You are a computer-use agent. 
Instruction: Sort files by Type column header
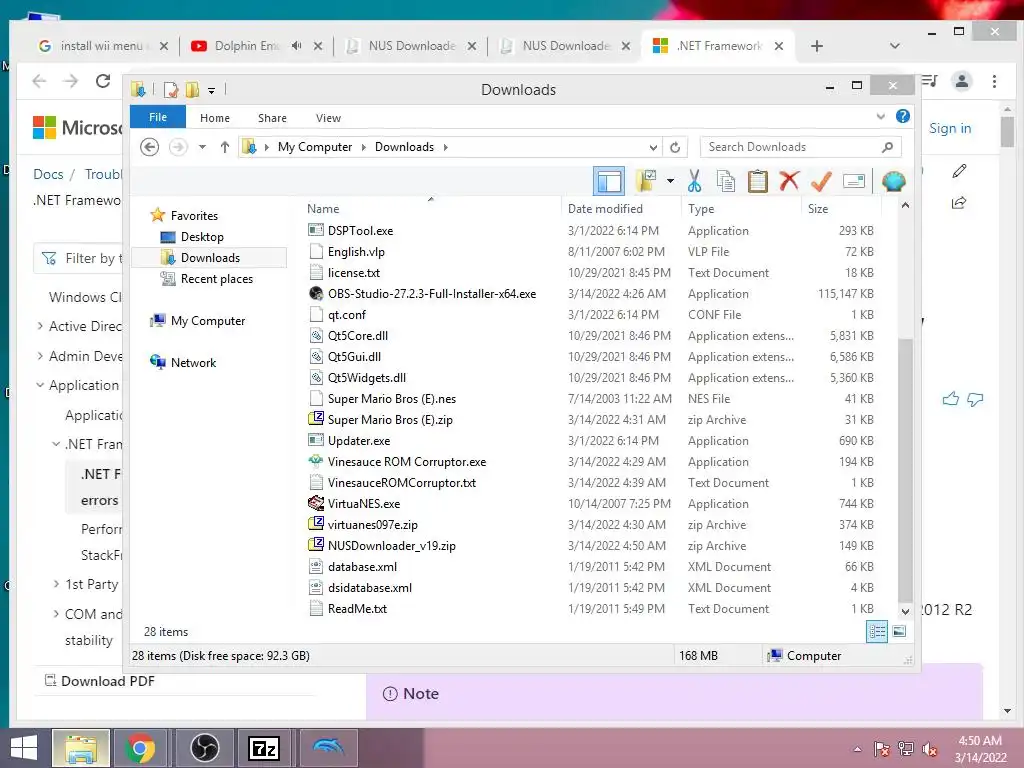(701, 209)
